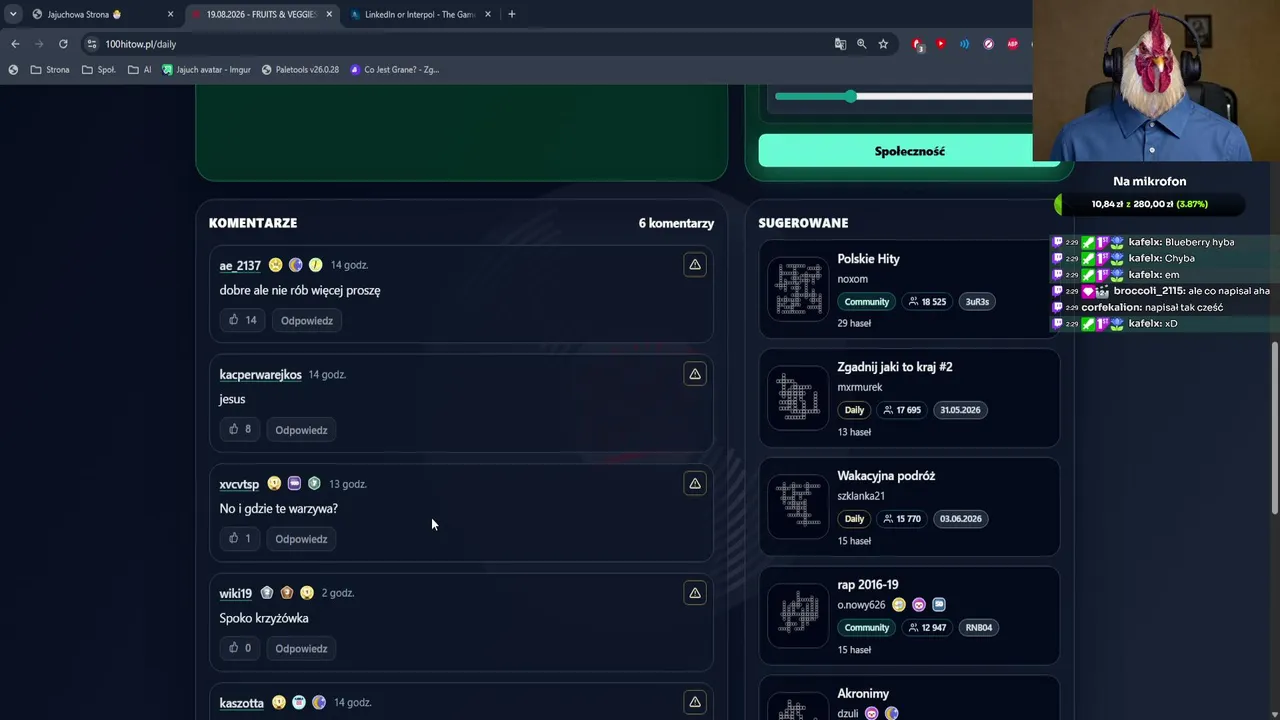Screen dimensions: 1280x720
Task: Like the "Spoko krzyżówka" comment
Action: [x=240, y=648]
